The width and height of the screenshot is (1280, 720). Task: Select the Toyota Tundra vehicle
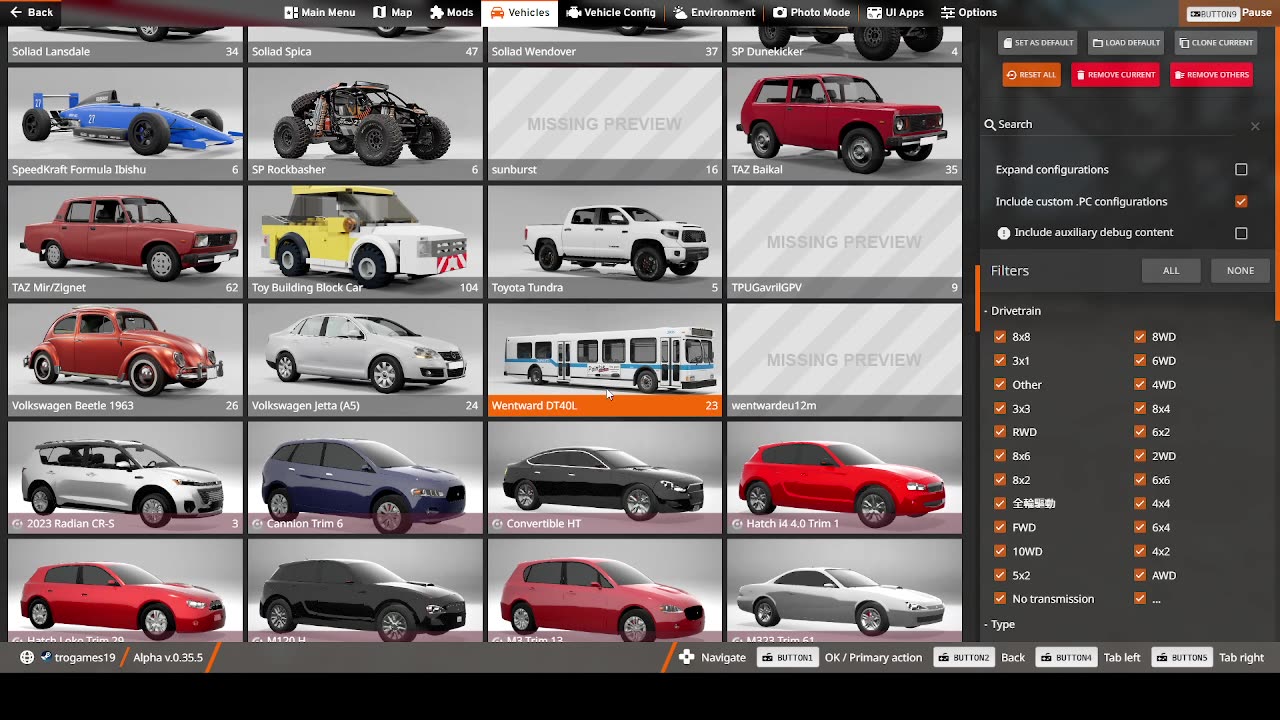point(605,241)
